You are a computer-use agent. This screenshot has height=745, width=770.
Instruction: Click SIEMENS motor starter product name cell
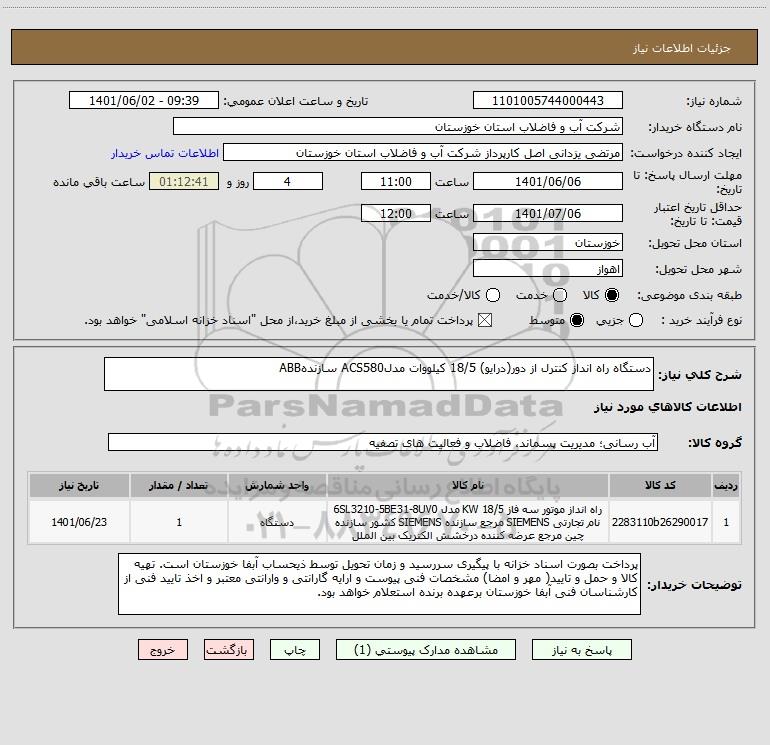(x=468, y=522)
